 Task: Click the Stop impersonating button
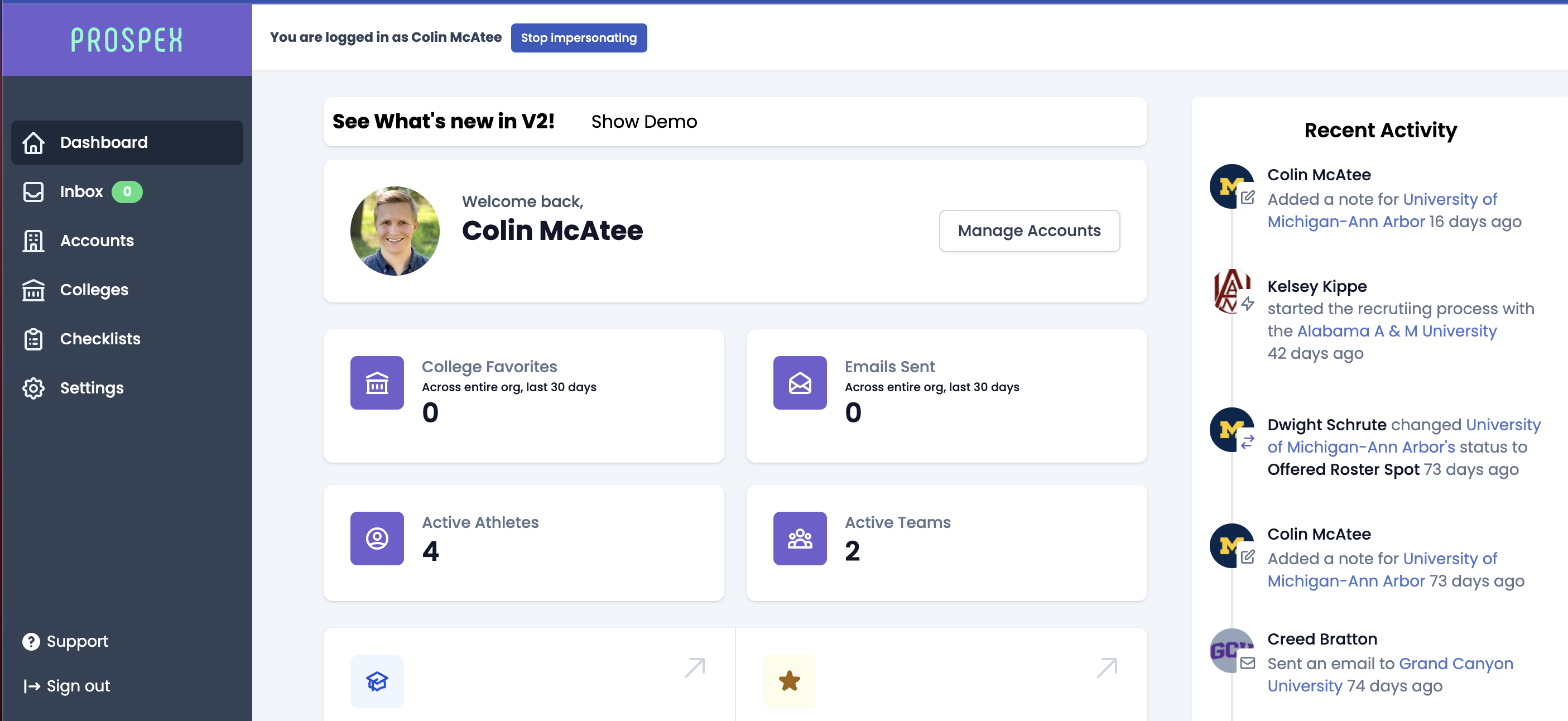578,38
